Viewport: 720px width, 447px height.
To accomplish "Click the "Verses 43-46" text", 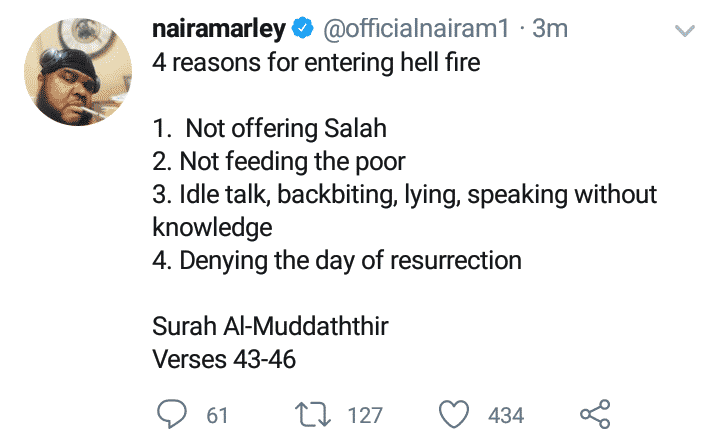I will point(224,359).
